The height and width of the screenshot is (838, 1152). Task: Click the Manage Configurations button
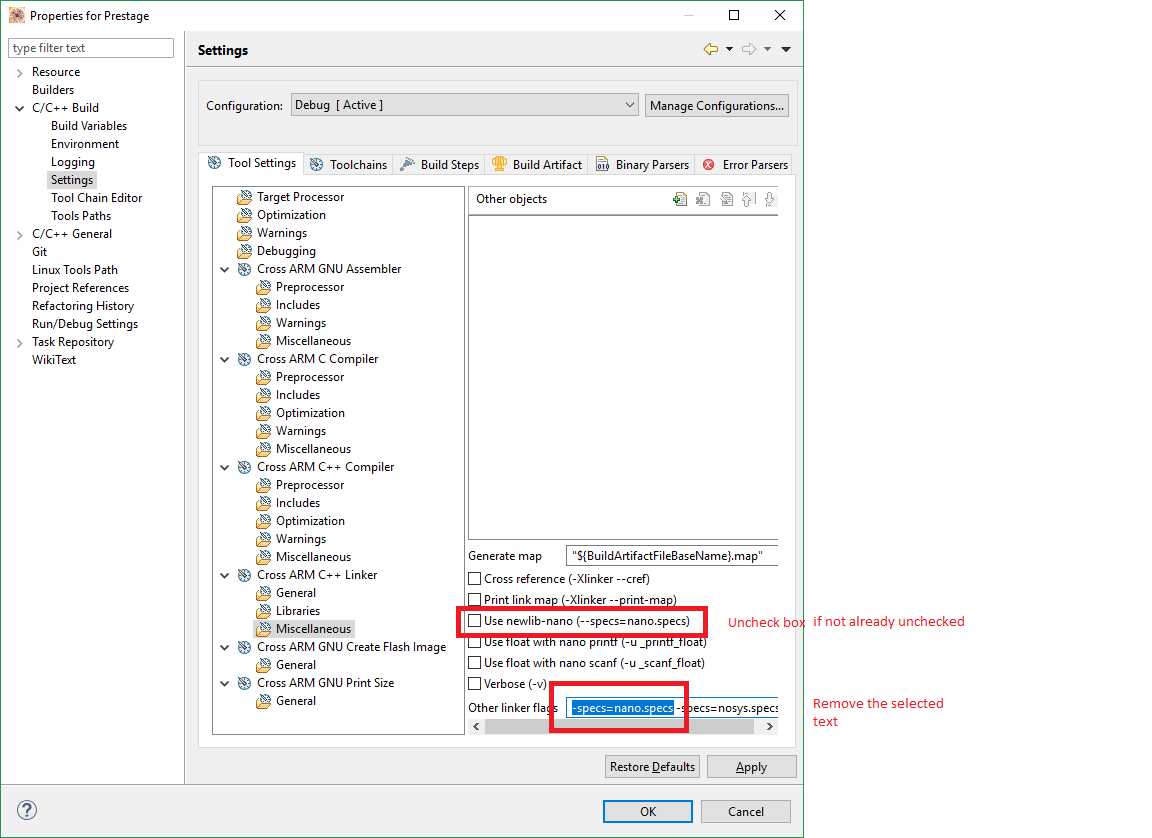click(x=716, y=105)
